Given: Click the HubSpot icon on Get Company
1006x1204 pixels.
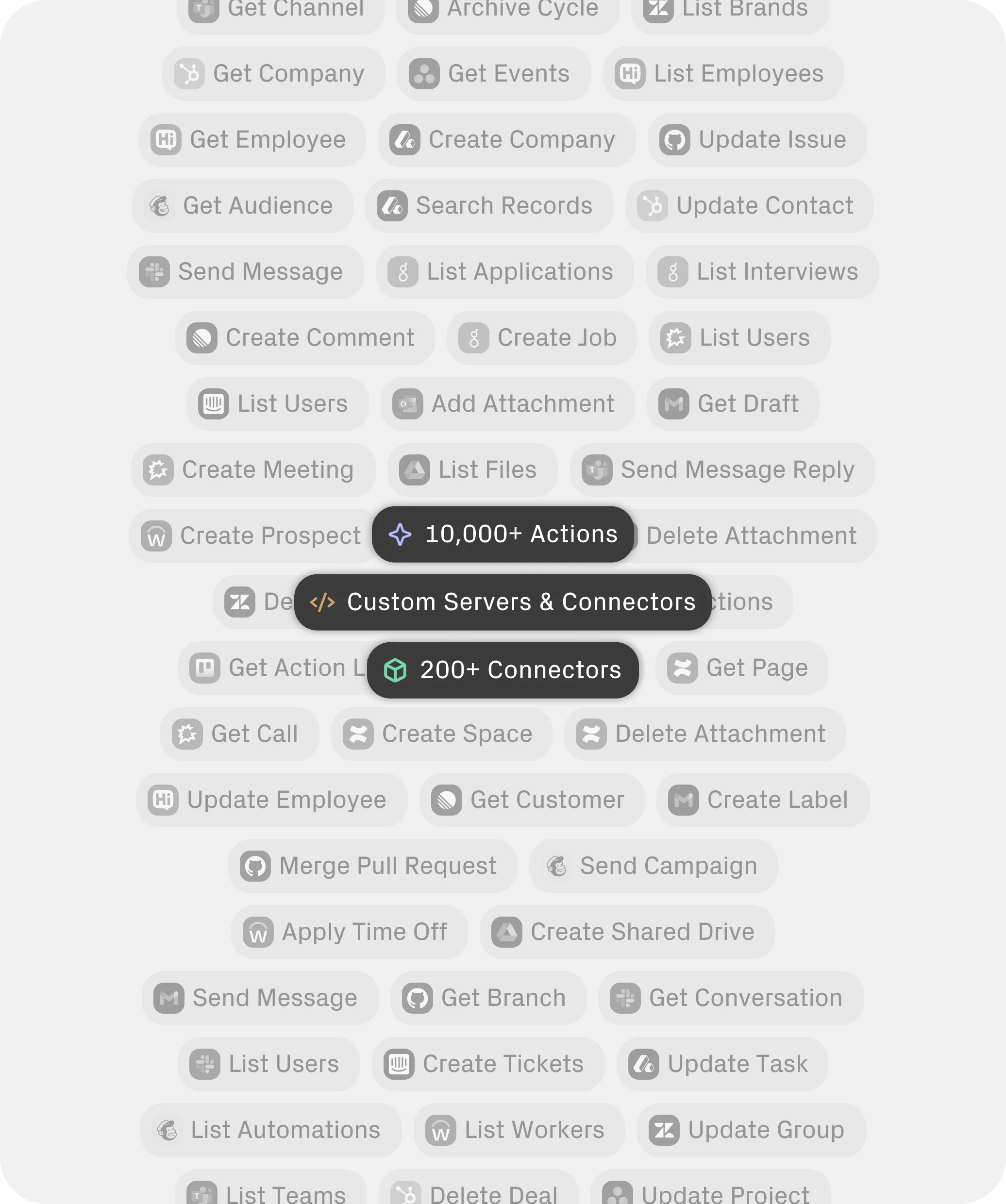Looking at the screenshot, I should click(189, 74).
